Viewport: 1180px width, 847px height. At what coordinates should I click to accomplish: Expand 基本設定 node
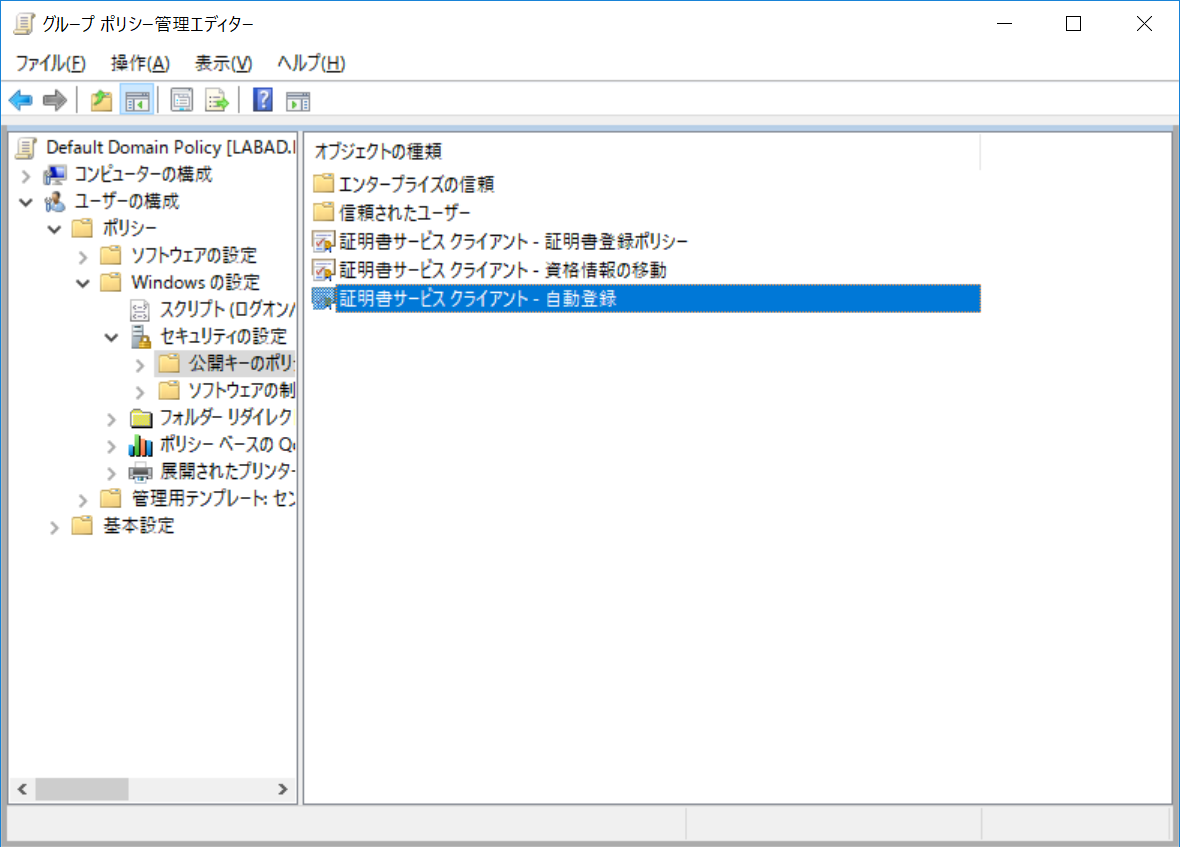54,527
